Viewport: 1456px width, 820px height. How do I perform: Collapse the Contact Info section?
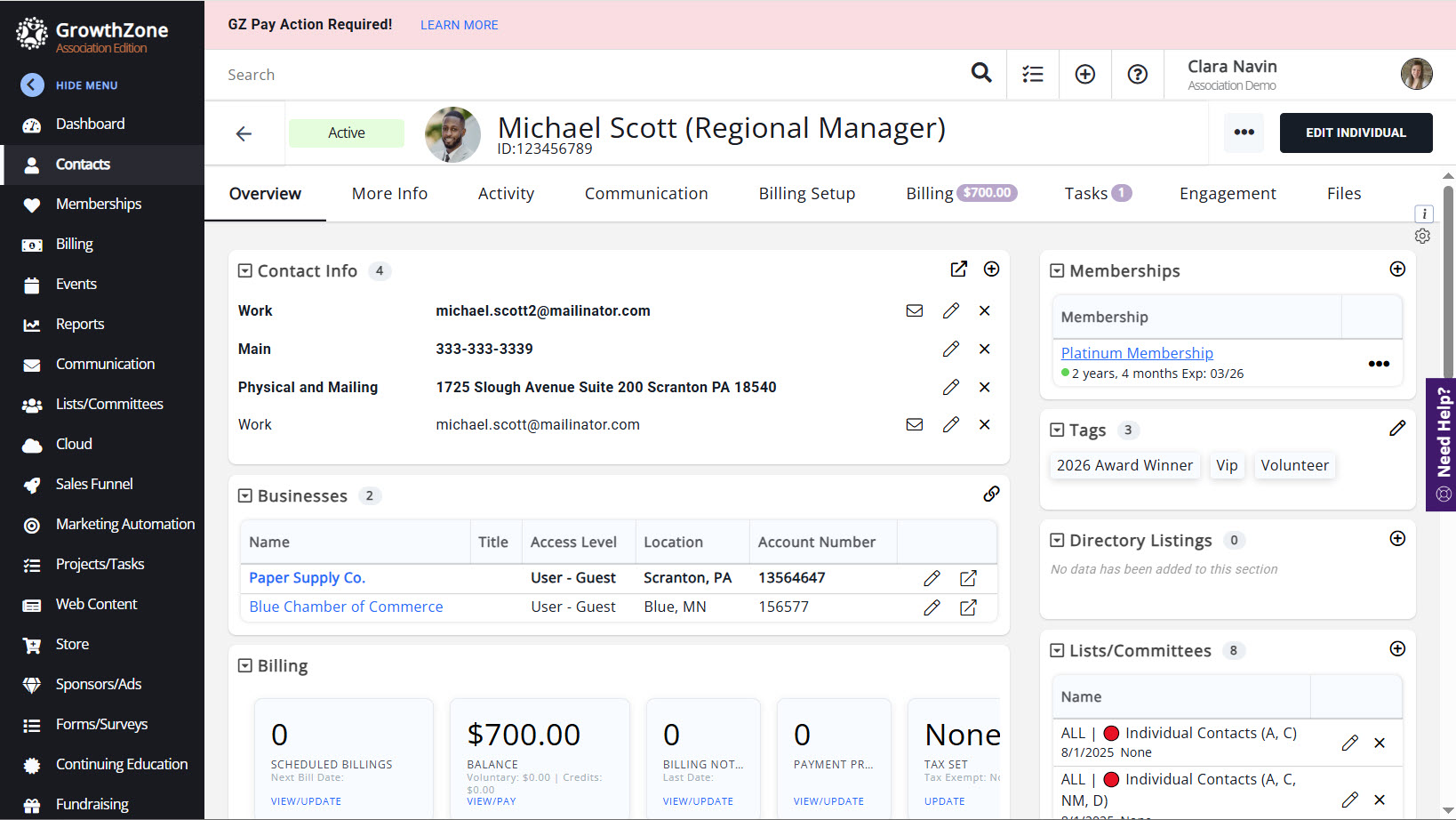tap(245, 270)
